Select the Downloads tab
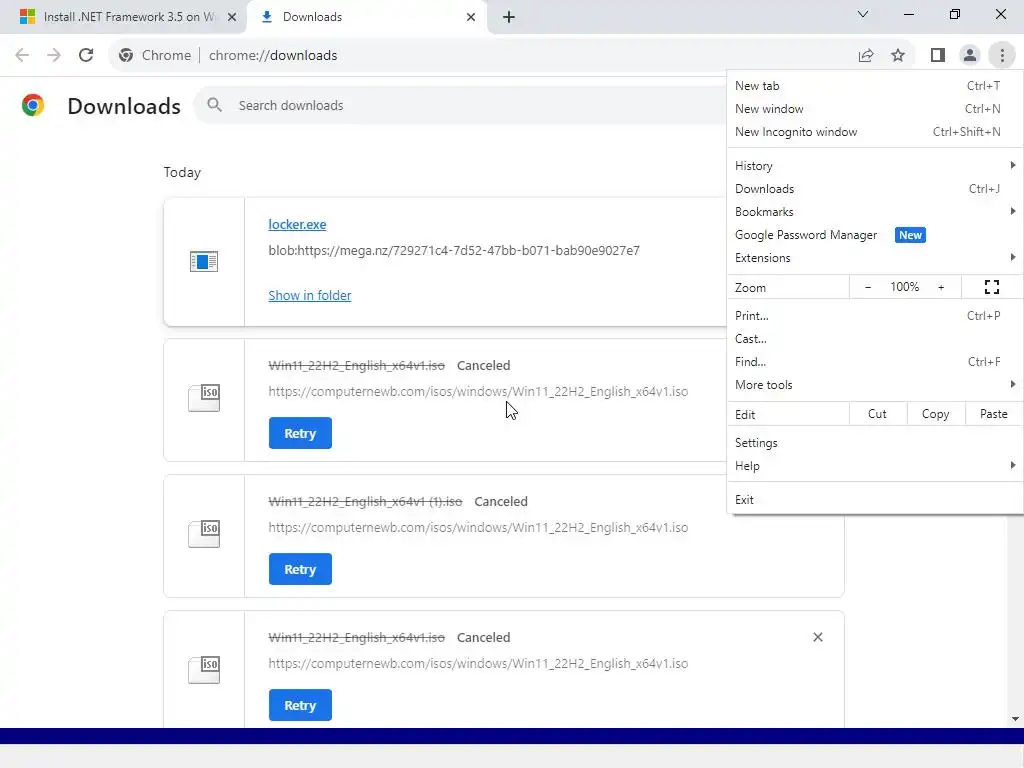 (367, 17)
